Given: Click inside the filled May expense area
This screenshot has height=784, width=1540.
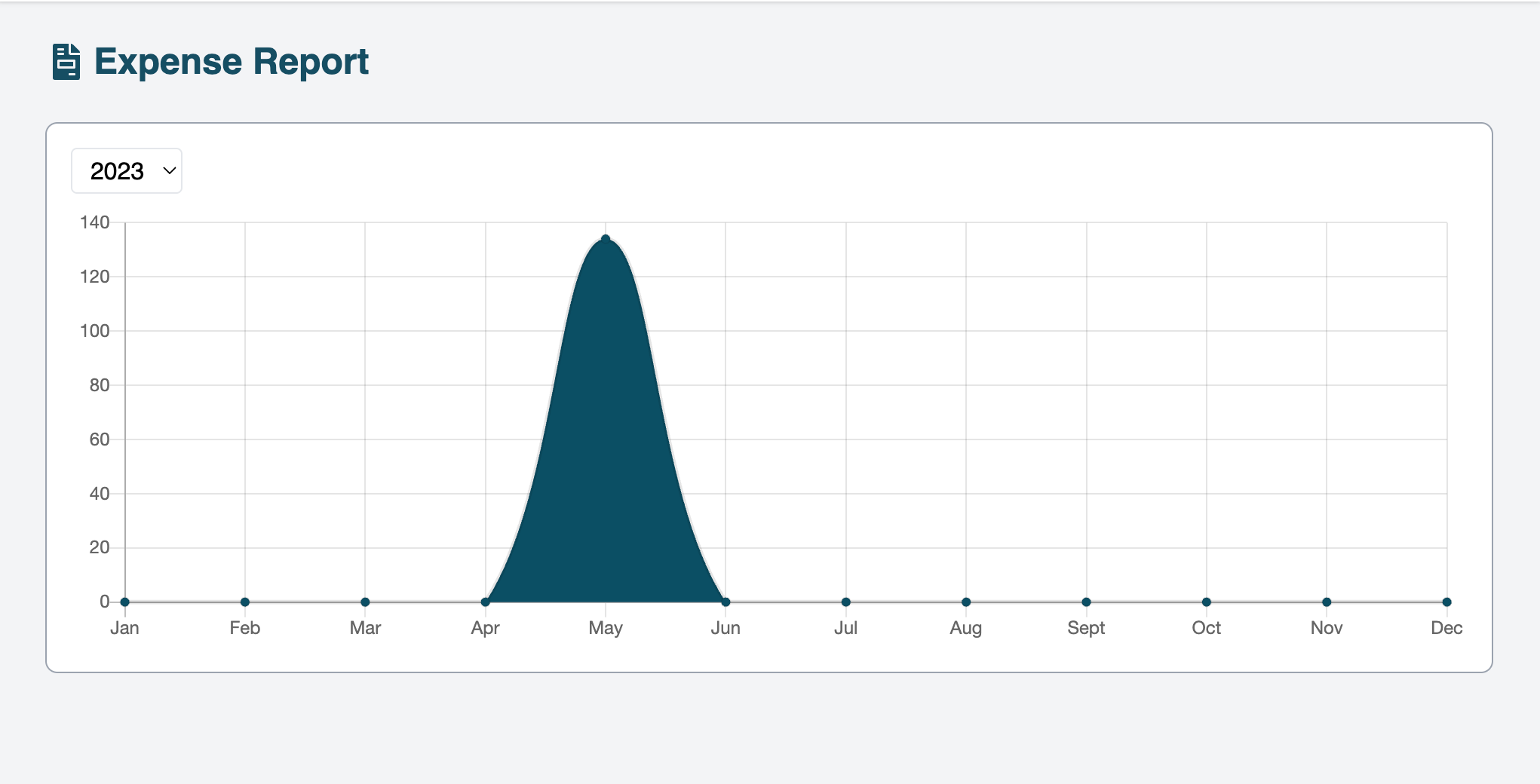Looking at the screenshot, I should (x=606, y=452).
